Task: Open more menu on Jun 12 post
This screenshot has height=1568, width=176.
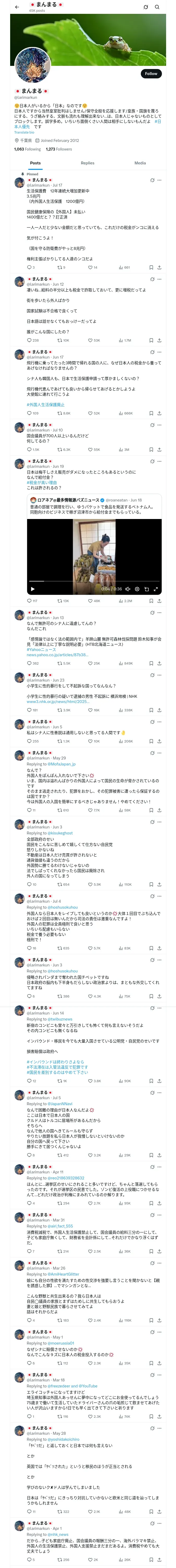Action: (x=159, y=279)
